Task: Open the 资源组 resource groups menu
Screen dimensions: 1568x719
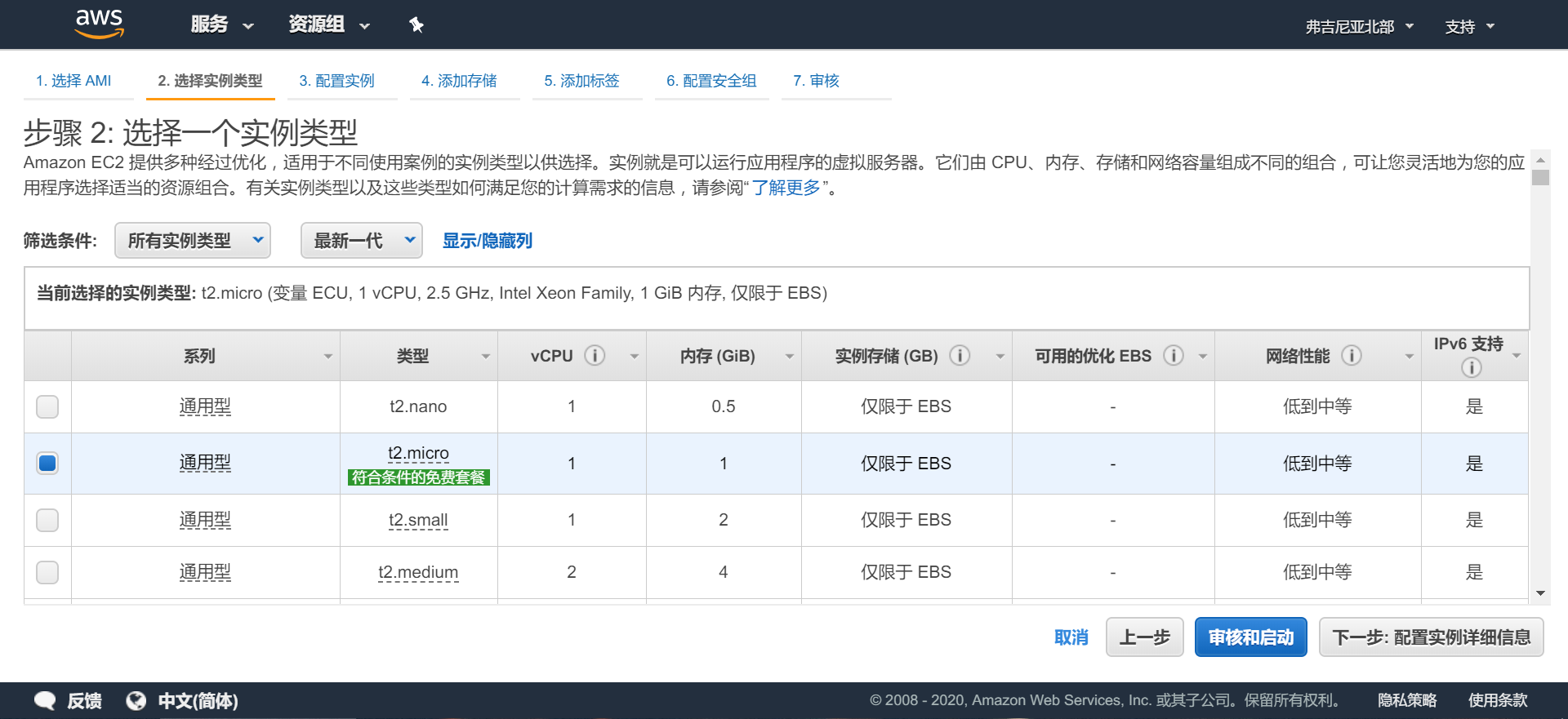Action: pos(329,24)
